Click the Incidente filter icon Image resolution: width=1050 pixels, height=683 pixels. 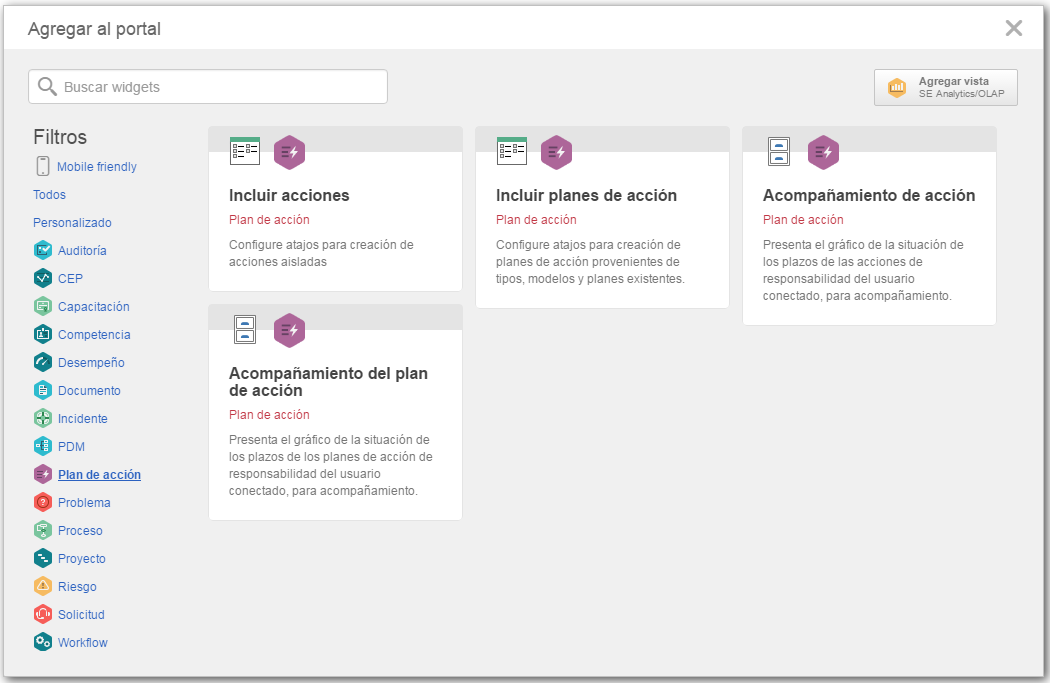click(x=43, y=419)
